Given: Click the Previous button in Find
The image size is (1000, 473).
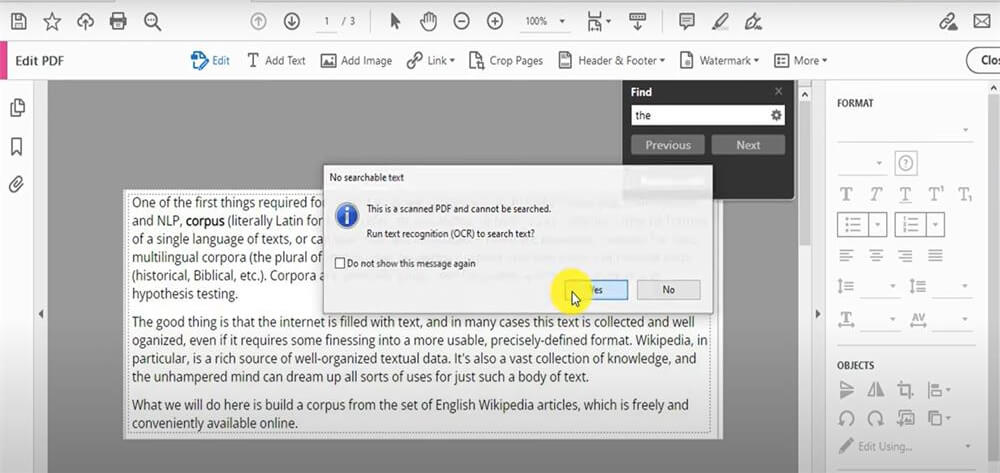Looking at the screenshot, I should pyautogui.click(x=667, y=145).
